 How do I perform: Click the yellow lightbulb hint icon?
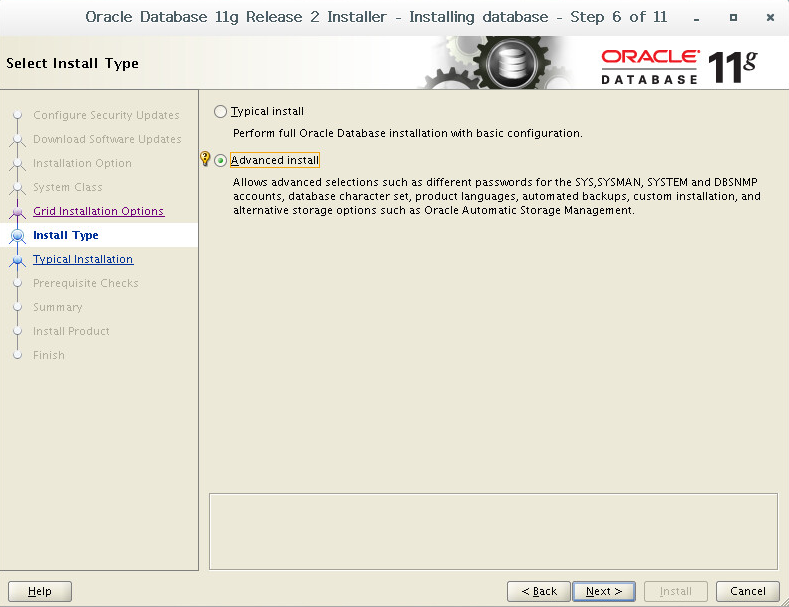(205, 159)
